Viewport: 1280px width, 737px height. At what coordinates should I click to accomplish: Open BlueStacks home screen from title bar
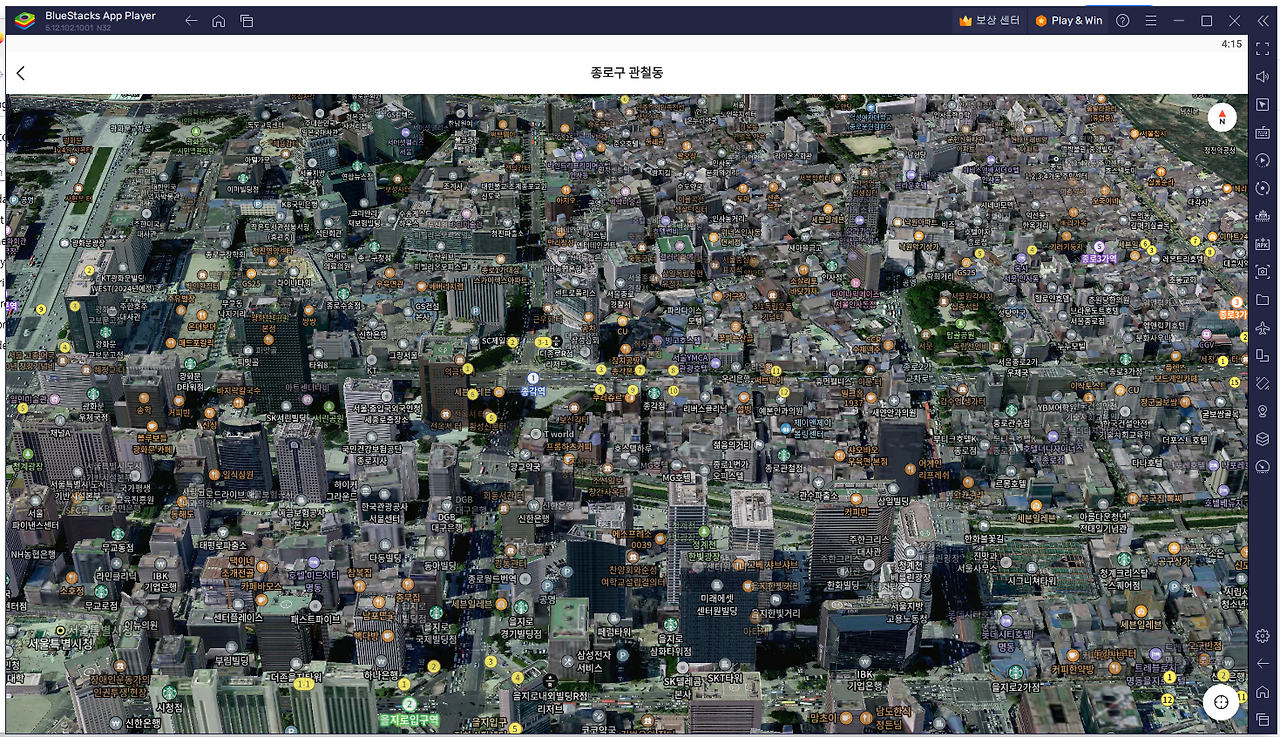point(219,20)
